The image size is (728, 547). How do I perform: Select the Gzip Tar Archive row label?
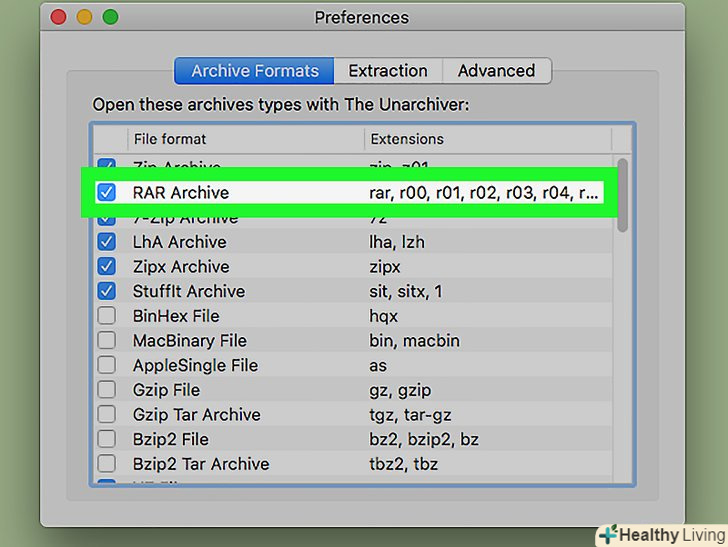[x=196, y=415]
